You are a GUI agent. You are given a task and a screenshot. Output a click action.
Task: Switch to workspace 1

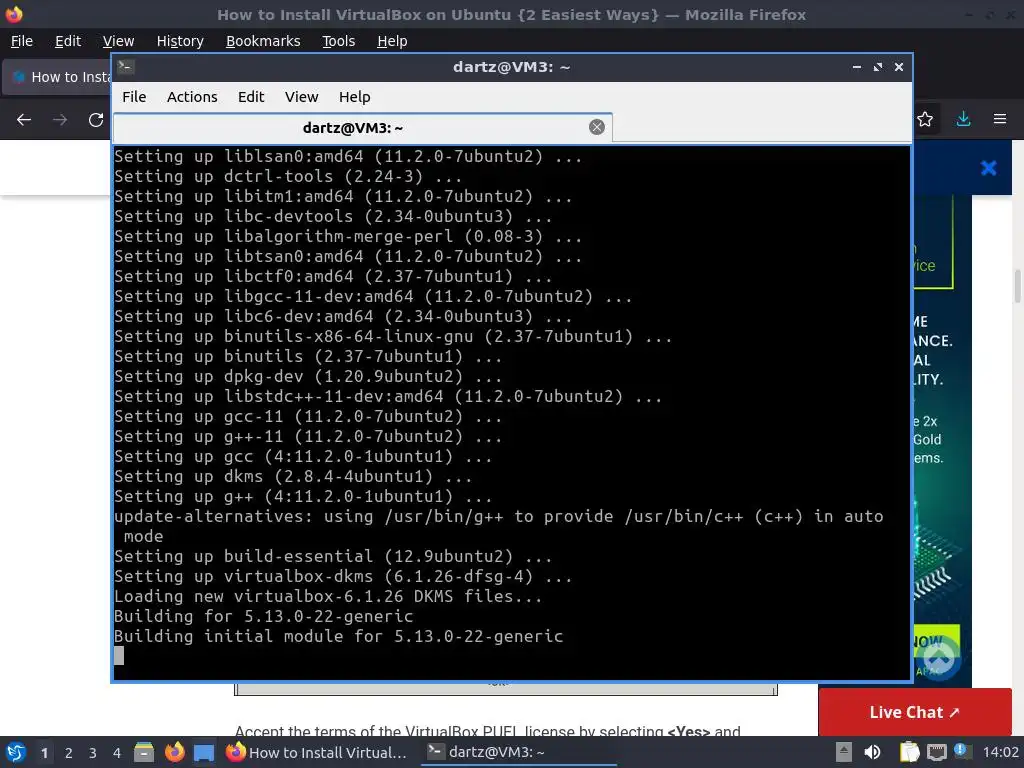(44, 753)
